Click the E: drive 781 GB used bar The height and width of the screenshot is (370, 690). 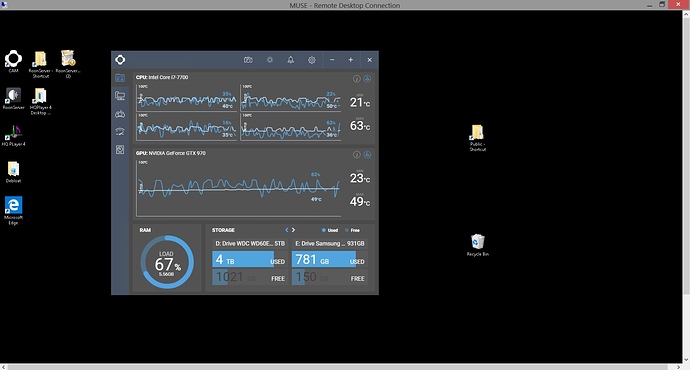tap(329, 260)
